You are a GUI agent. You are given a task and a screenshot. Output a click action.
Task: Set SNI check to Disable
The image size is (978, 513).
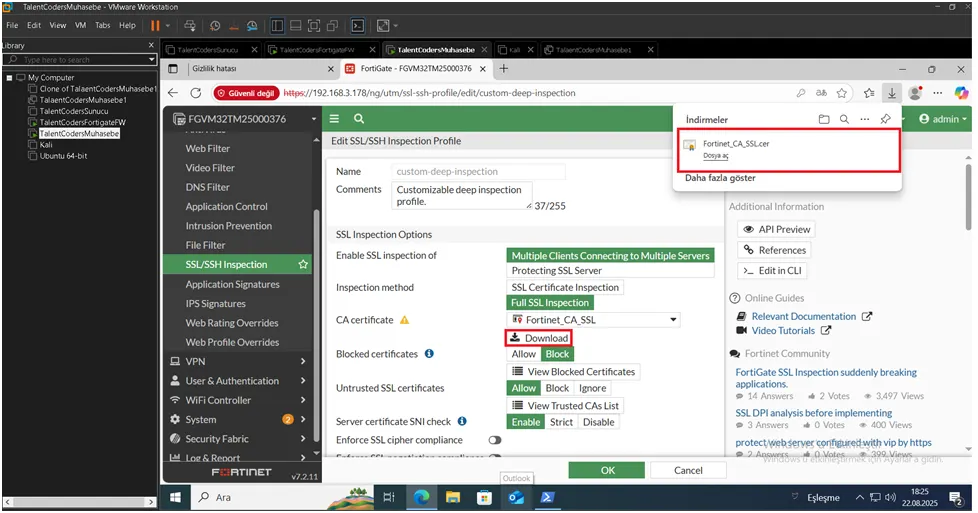599,423
